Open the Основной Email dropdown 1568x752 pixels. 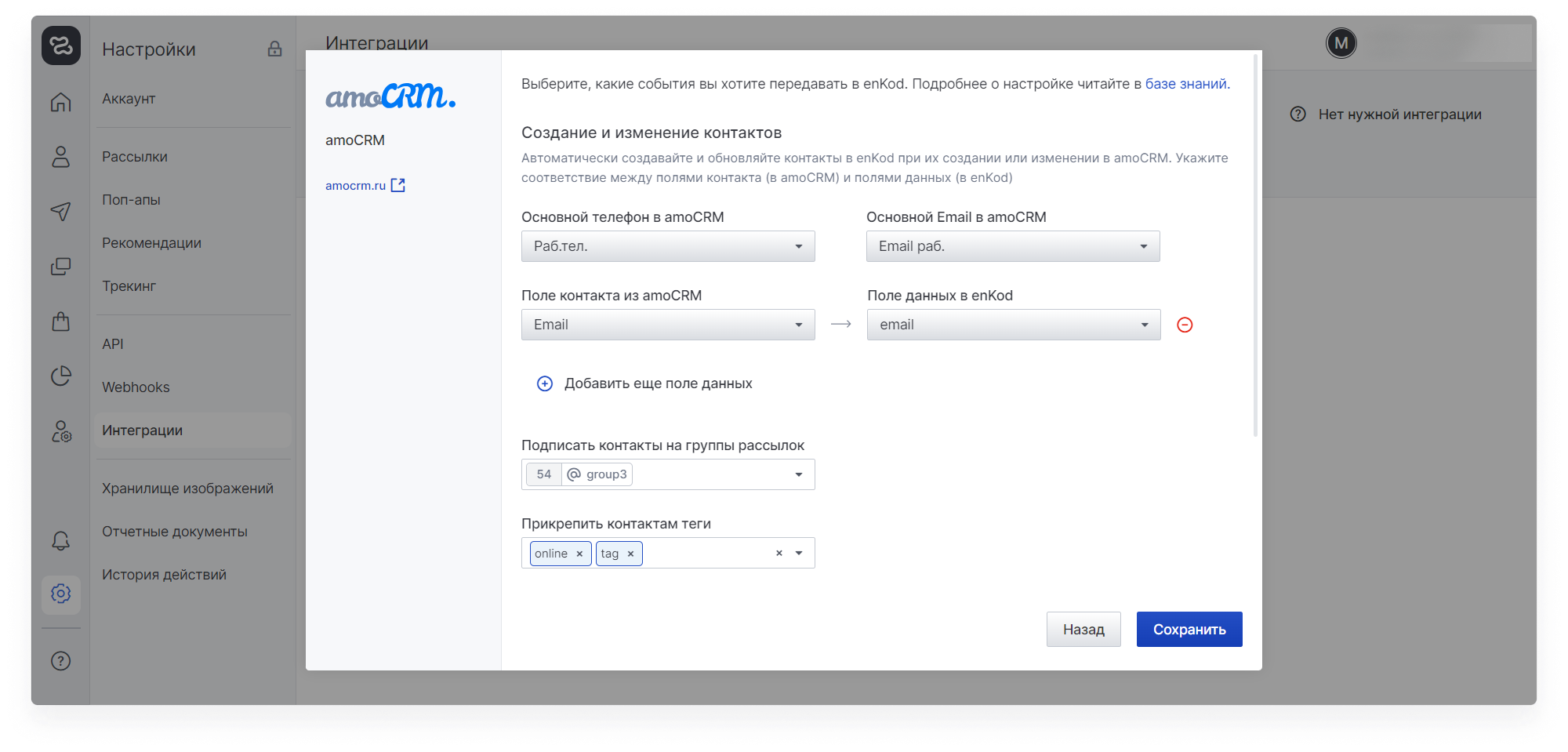point(1013,246)
